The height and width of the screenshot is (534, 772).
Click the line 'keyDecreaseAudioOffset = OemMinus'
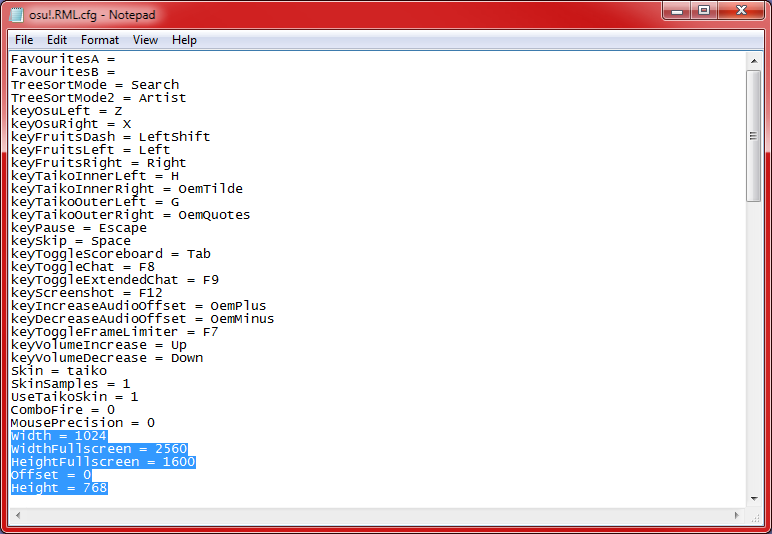click(143, 319)
